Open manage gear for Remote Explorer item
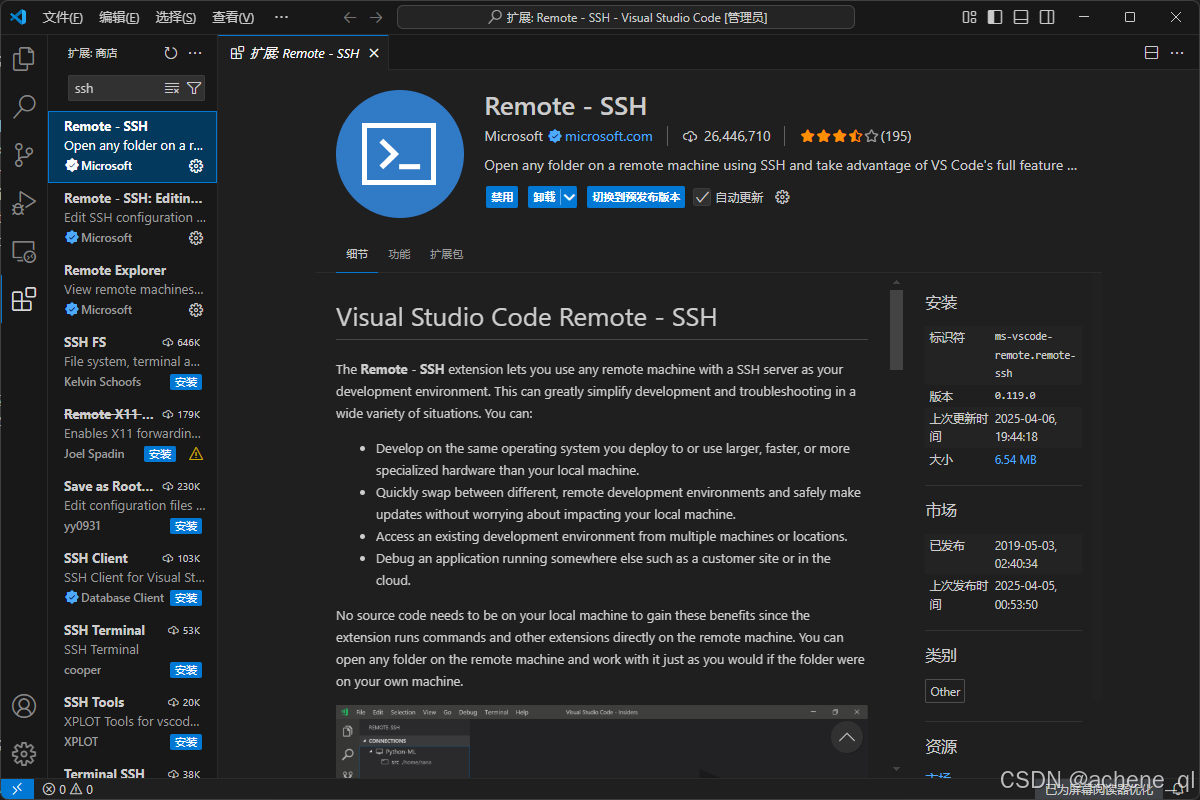 click(x=196, y=310)
